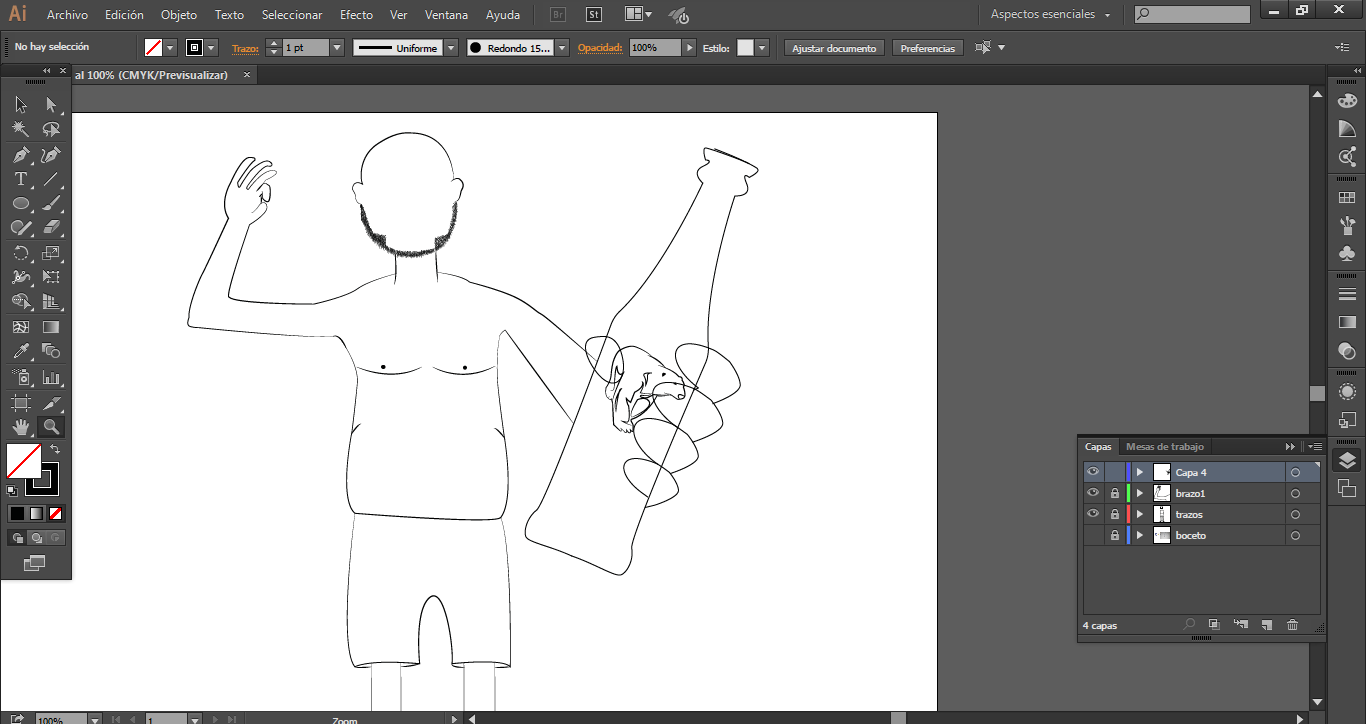Hide the Capa 4 layer

click(1093, 472)
